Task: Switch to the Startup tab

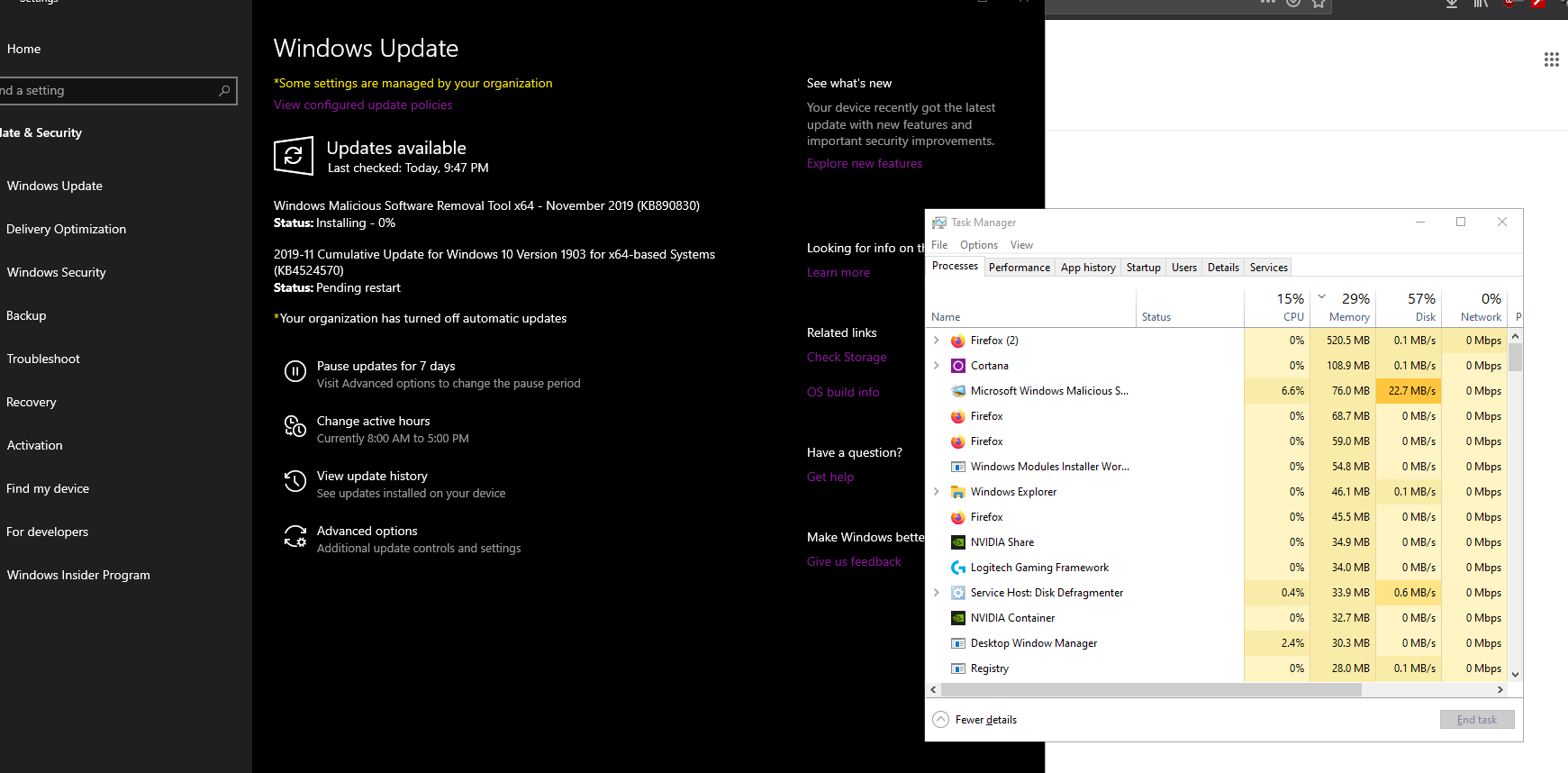Action: [x=1144, y=268]
